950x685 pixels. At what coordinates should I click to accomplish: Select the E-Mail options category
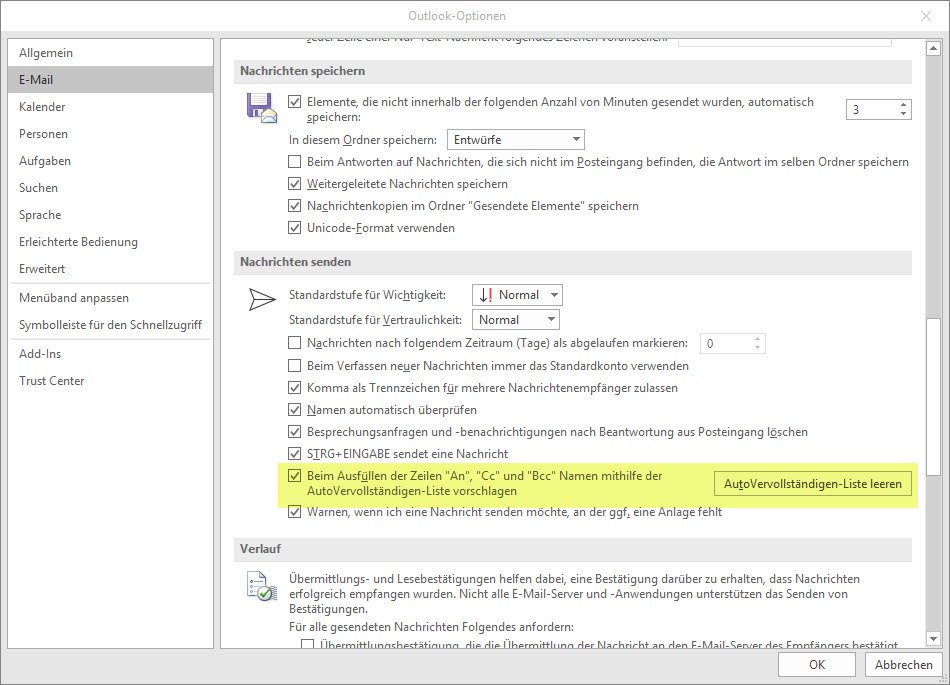point(111,79)
